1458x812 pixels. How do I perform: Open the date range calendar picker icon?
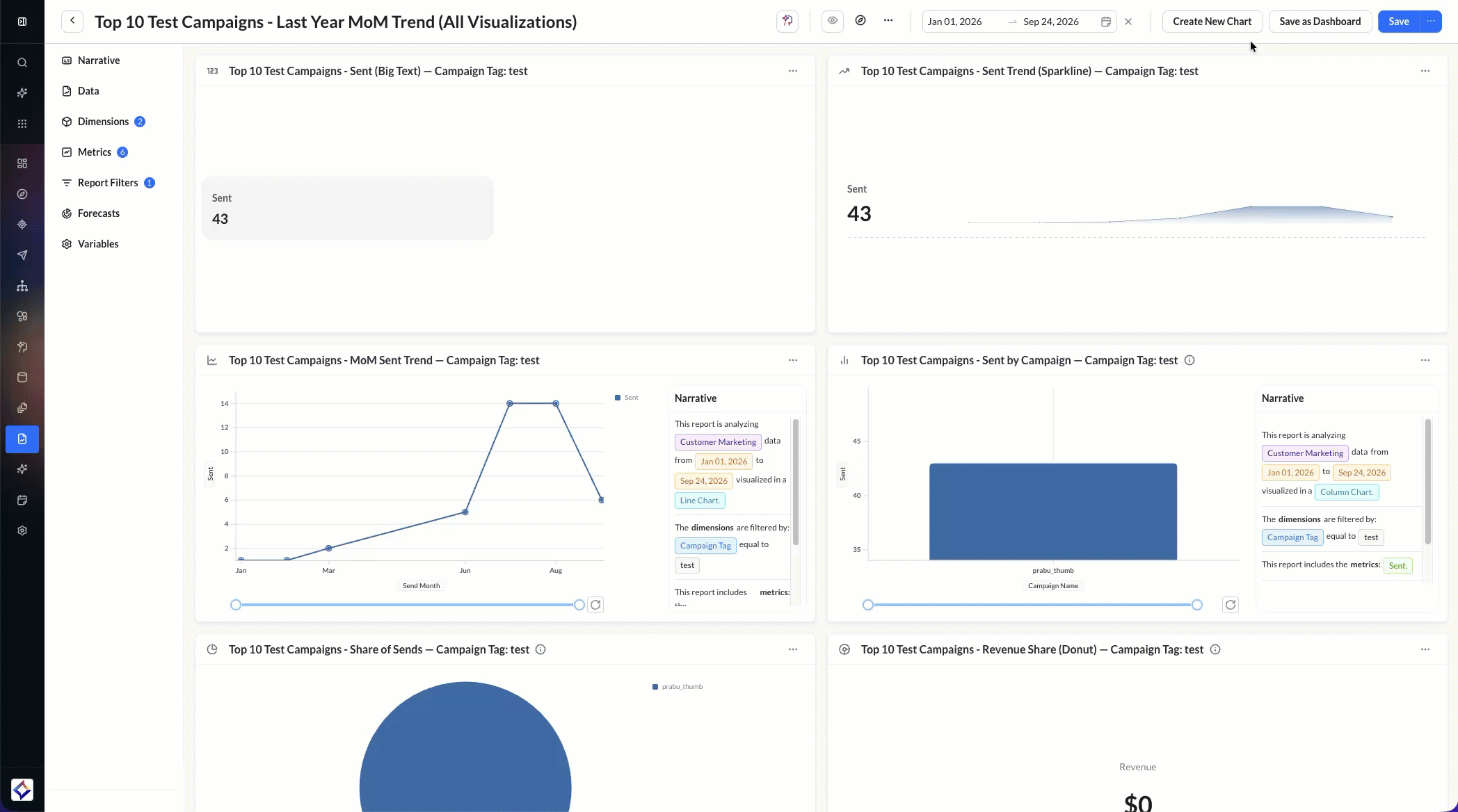click(1105, 22)
